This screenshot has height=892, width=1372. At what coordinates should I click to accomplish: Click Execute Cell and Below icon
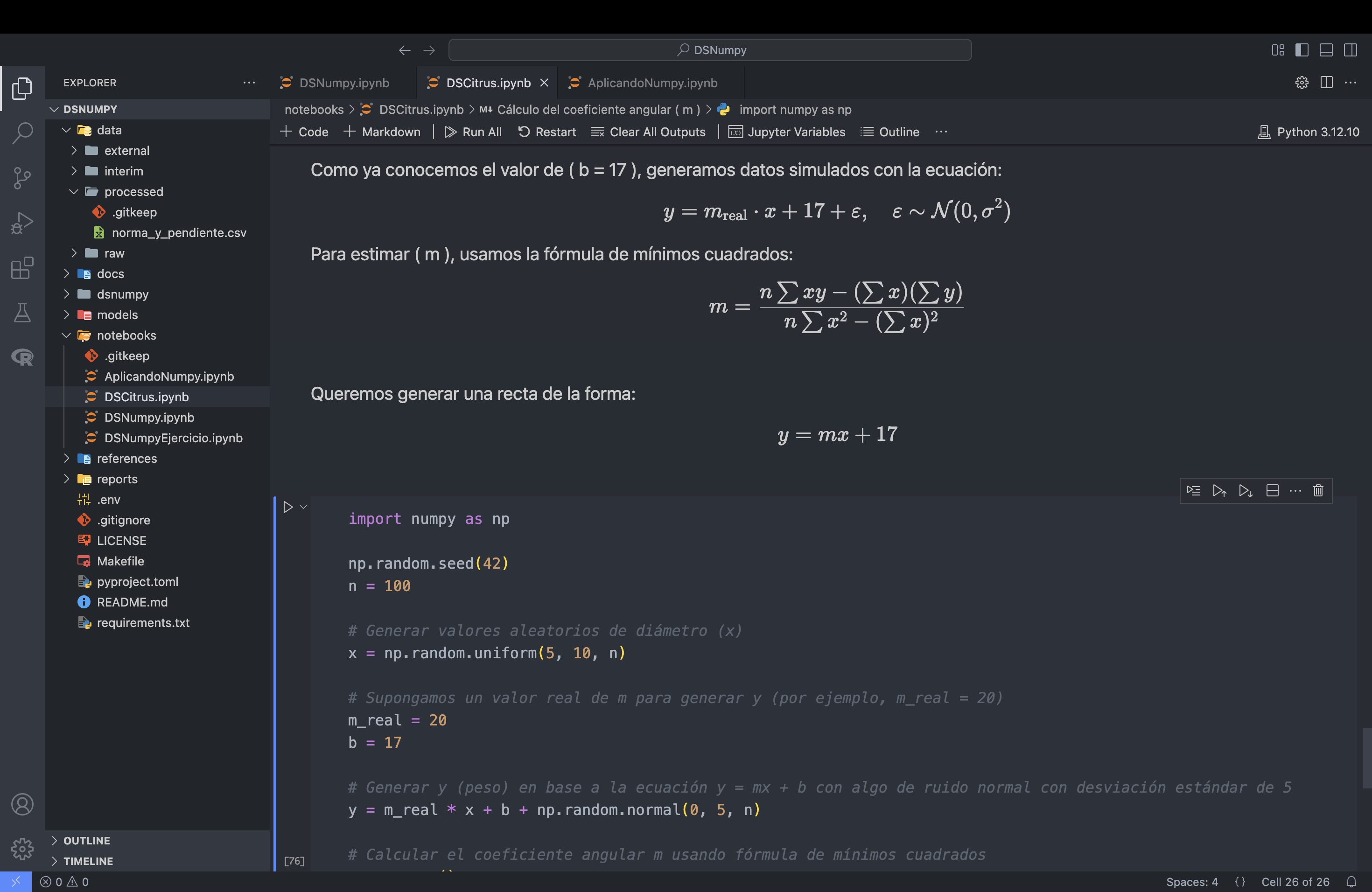coord(1246,490)
